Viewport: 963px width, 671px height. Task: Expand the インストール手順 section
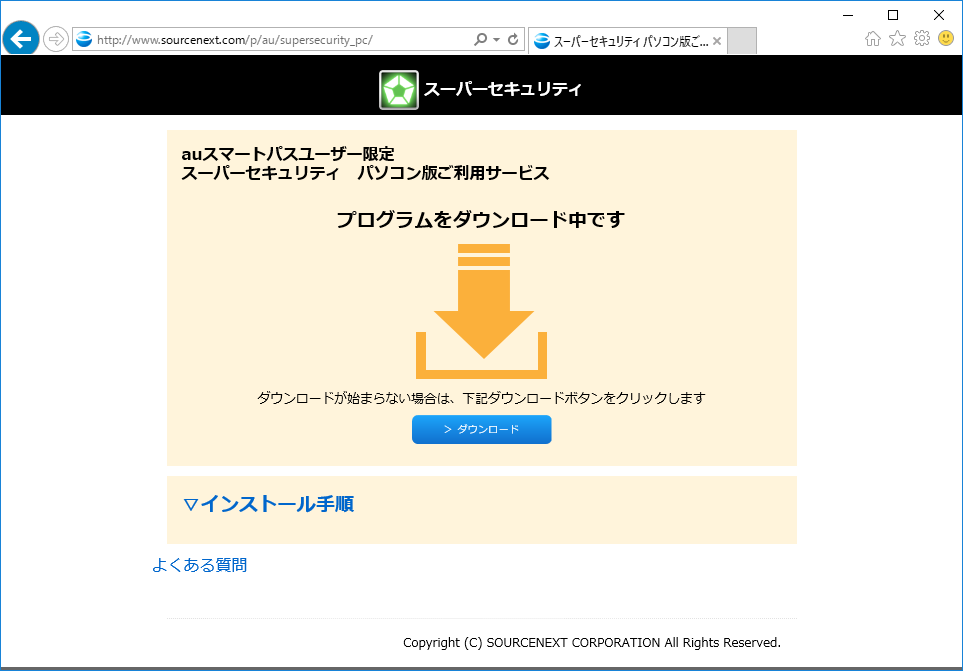[x=268, y=504]
